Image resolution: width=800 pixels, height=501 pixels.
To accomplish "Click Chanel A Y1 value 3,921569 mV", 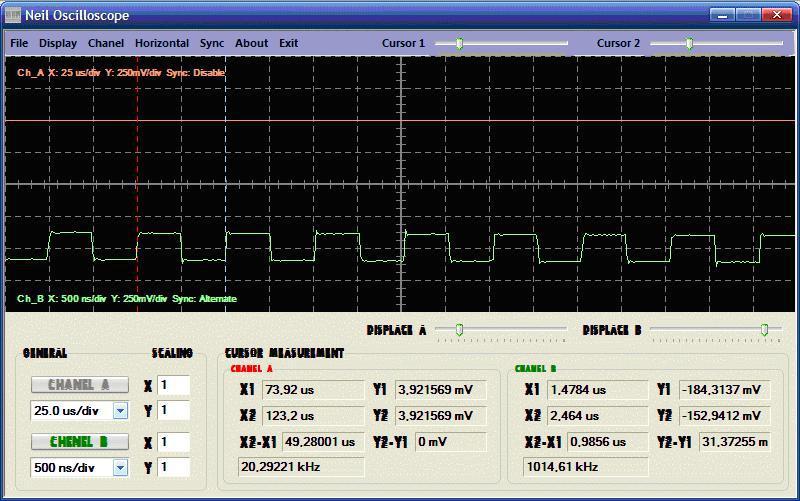I will point(441,390).
